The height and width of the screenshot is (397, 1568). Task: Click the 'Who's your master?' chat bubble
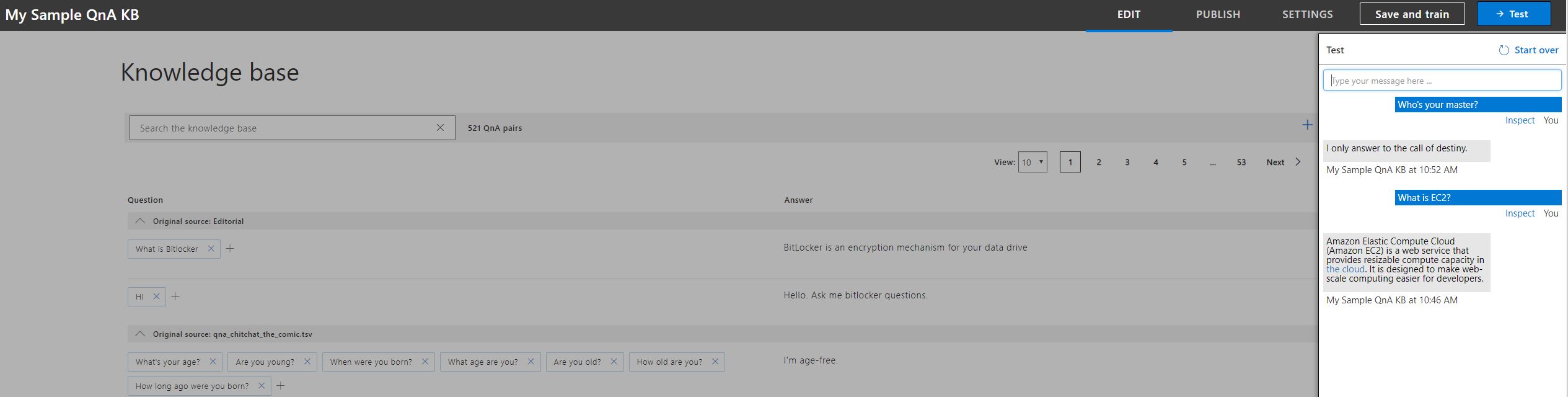pyautogui.click(x=1478, y=105)
